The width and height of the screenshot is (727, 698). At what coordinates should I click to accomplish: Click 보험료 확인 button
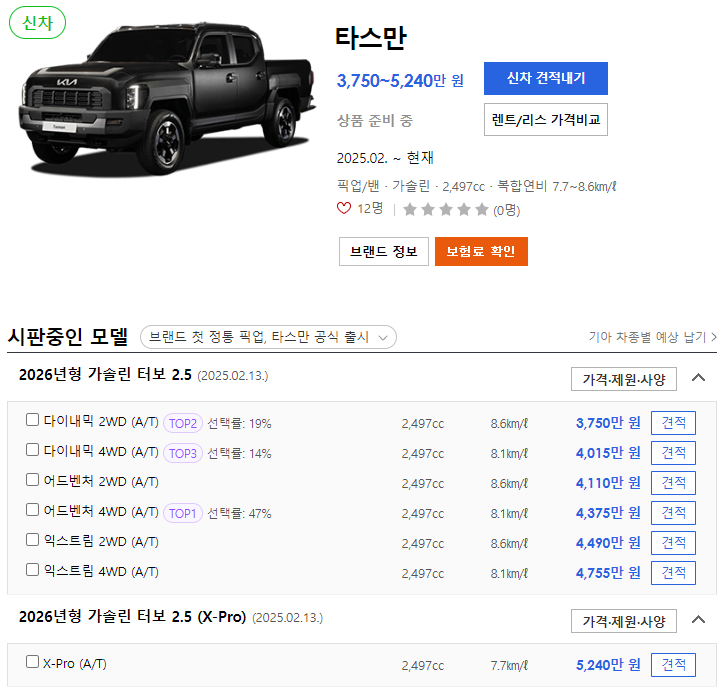(x=481, y=251)
